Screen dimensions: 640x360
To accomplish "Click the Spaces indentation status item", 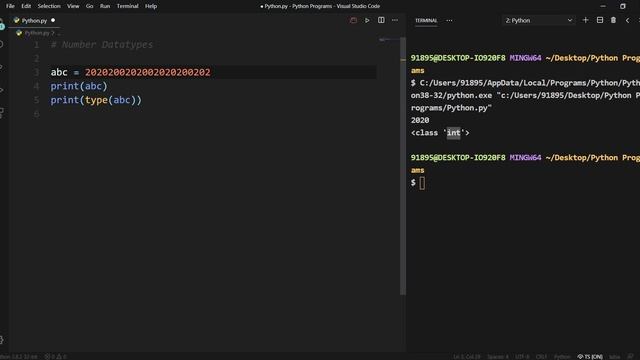I will point(498,357).
